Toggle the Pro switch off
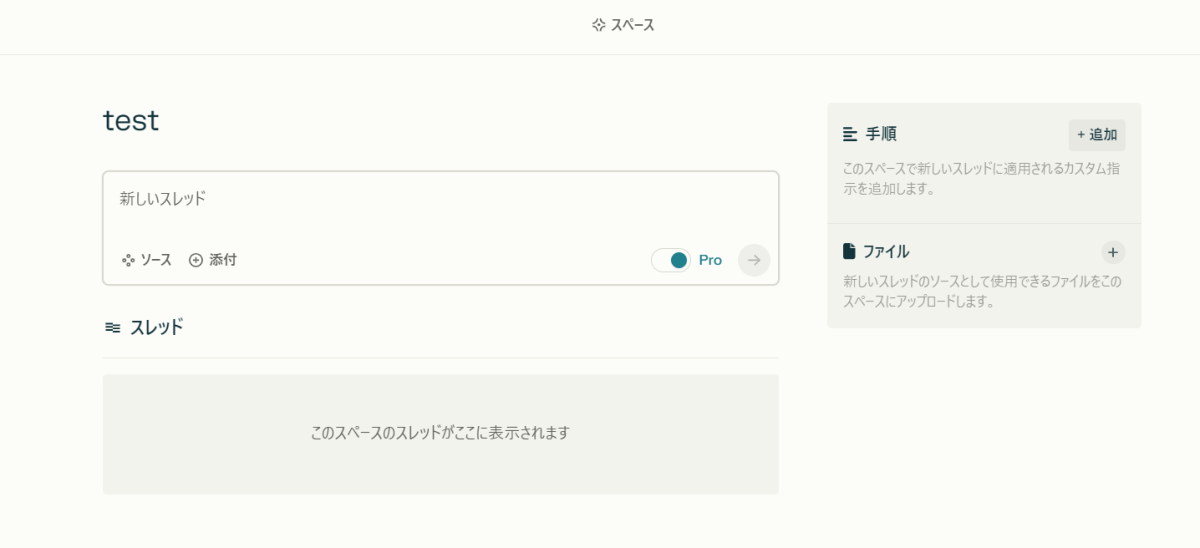1200x548 pixels. [671, 260]
